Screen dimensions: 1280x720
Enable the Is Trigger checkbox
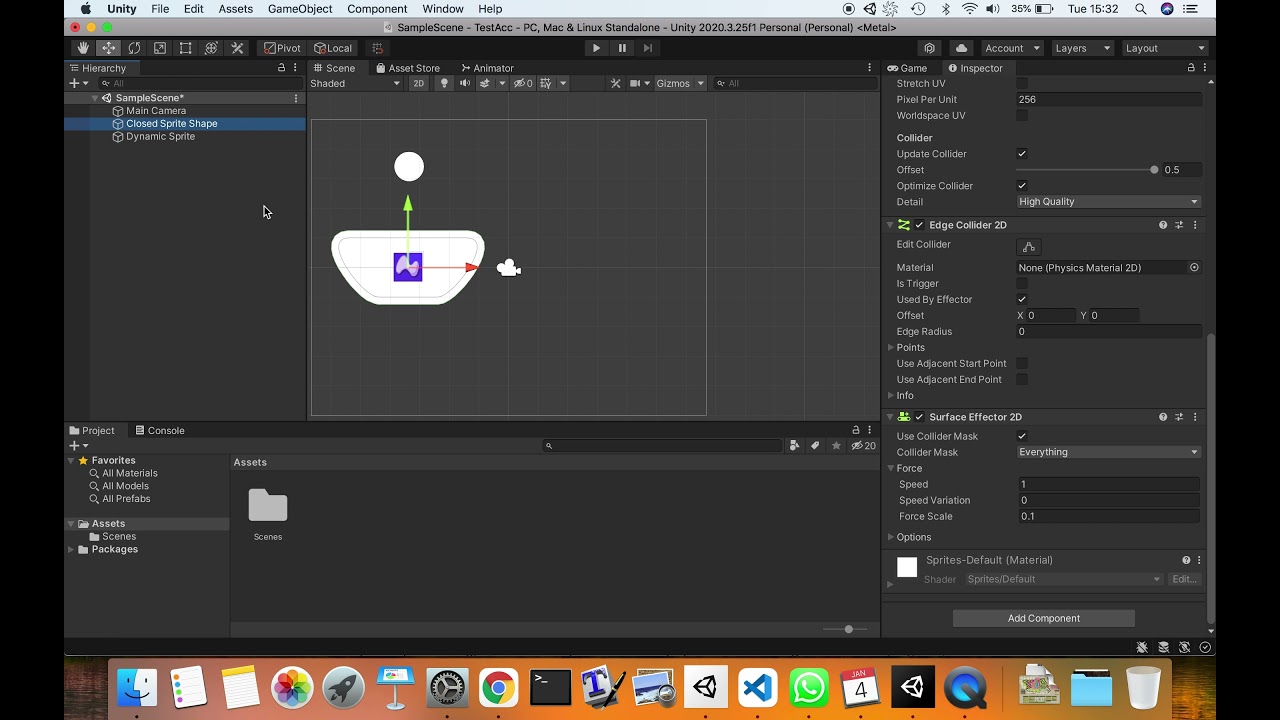(x=1022, y=283)
